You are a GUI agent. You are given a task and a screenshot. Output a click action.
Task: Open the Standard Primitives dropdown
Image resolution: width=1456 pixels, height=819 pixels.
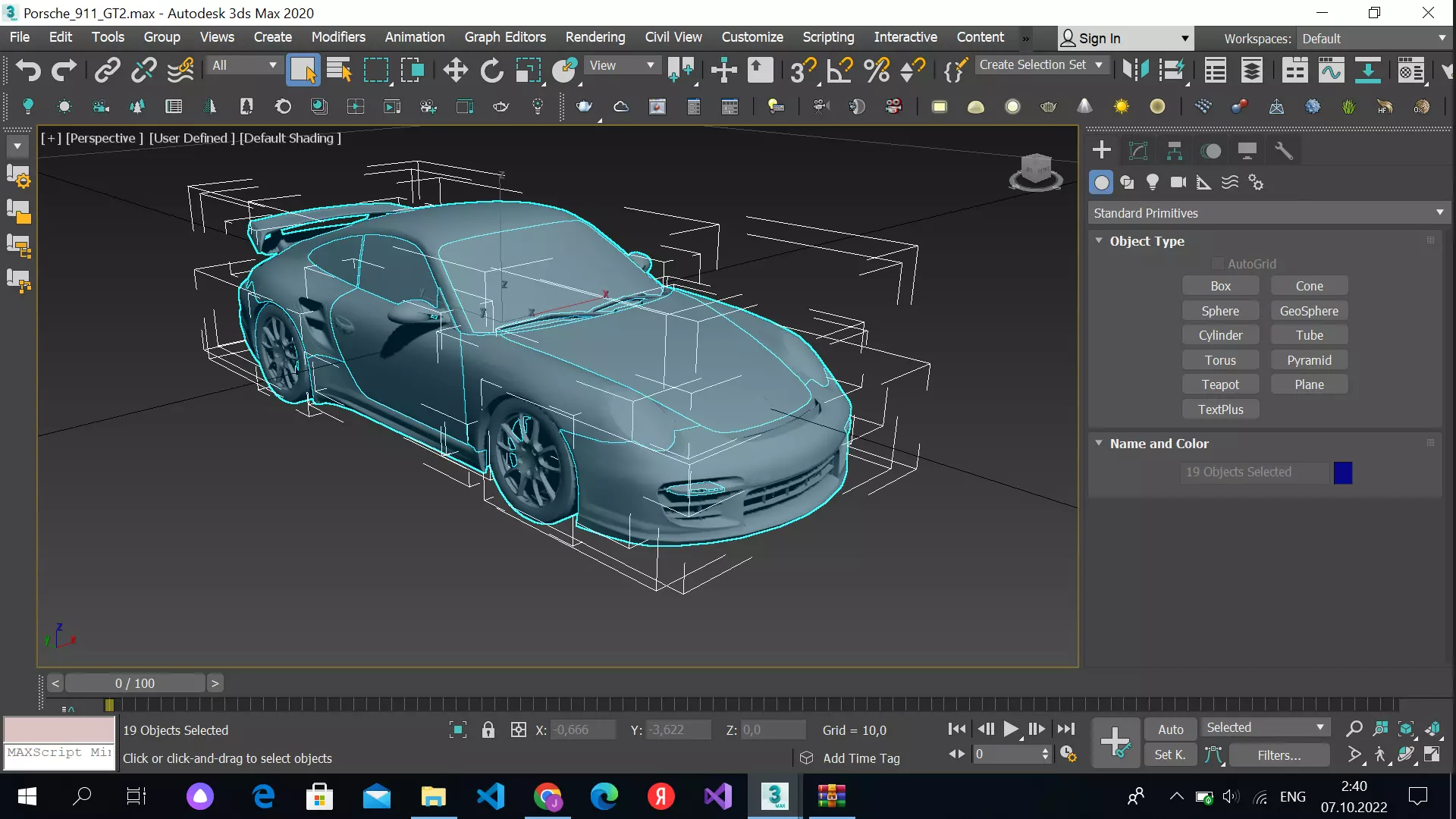(1268, 213)
